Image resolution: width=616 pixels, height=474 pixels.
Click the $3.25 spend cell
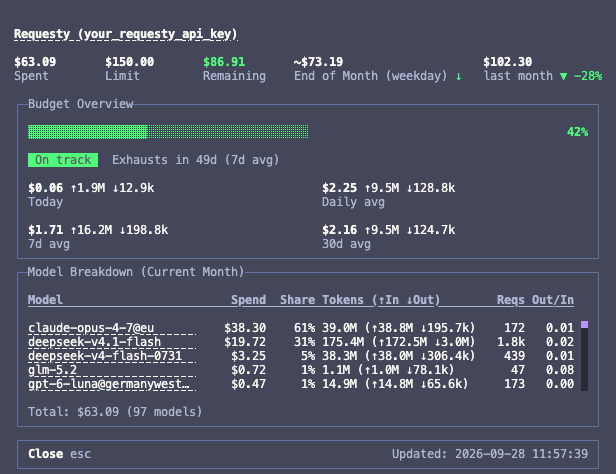(248, 356)
